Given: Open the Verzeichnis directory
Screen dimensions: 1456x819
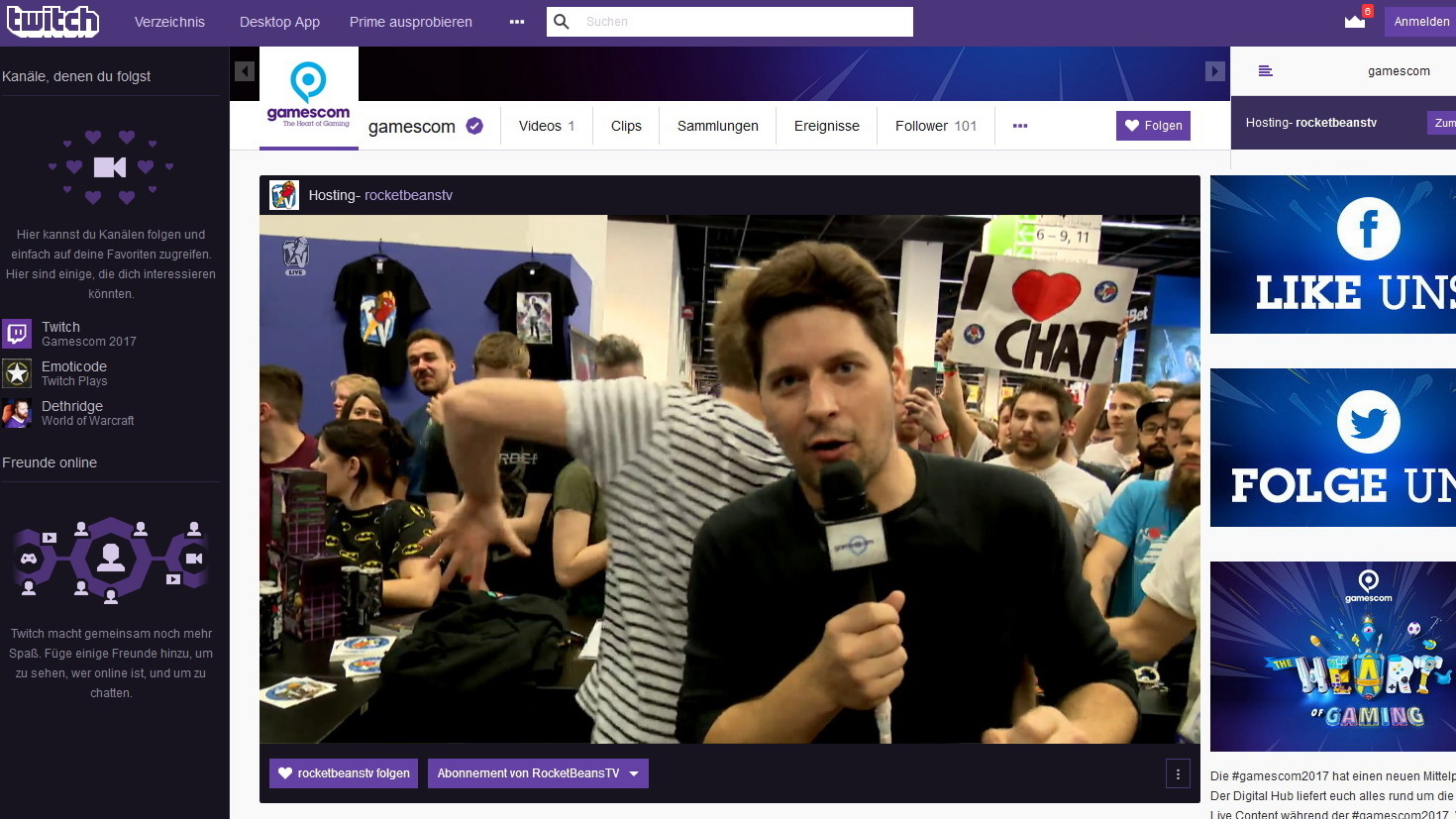Looking at the screenshot, I should [x=169, y=22].
